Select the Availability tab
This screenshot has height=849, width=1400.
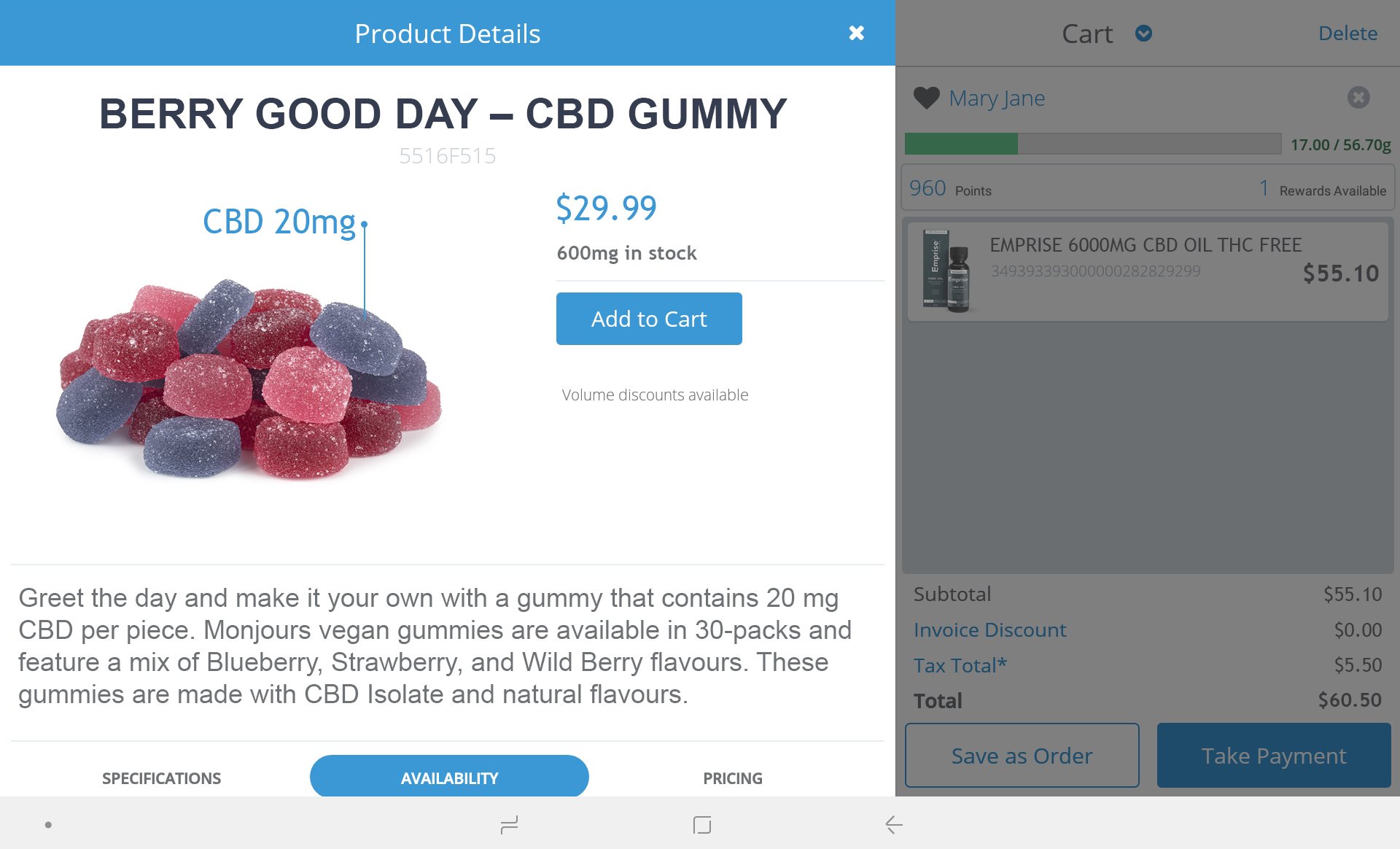click(449, 778)
